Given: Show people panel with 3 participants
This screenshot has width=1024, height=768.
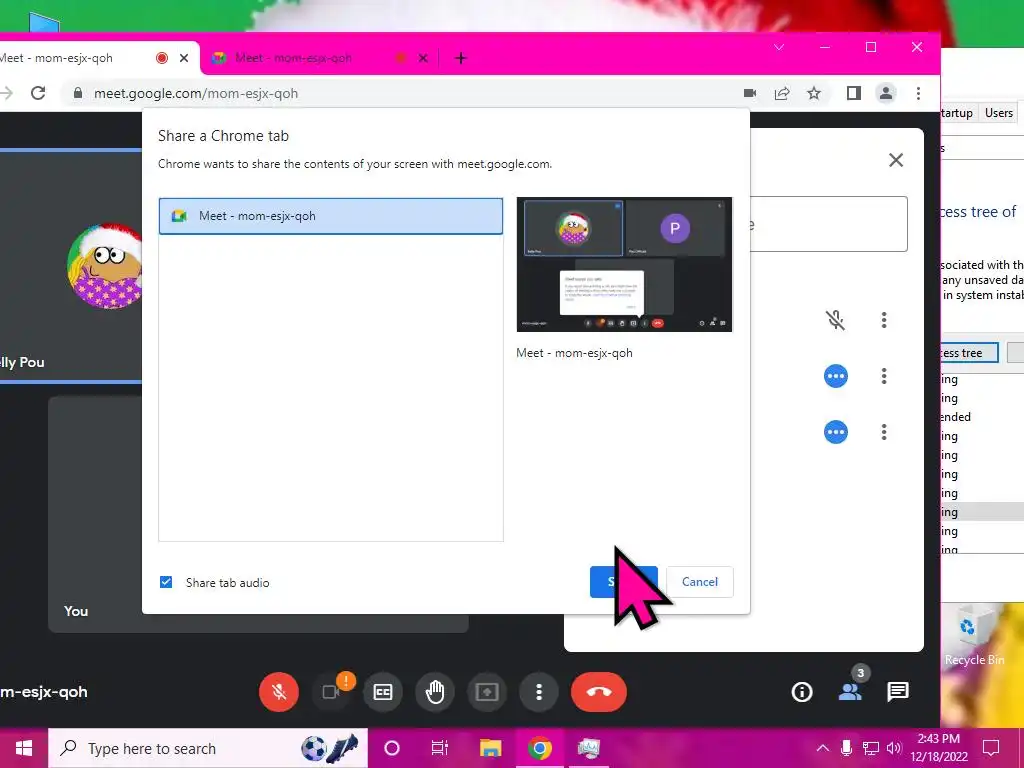Looking at the screenshot, I should click(850, 690).
